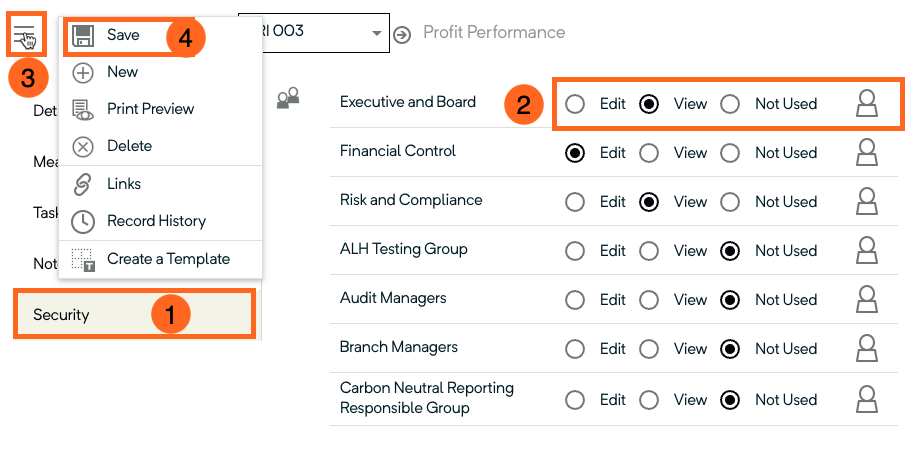Open the Security section
The width and height of the screenshot is (916, 452).
(135, 315)
